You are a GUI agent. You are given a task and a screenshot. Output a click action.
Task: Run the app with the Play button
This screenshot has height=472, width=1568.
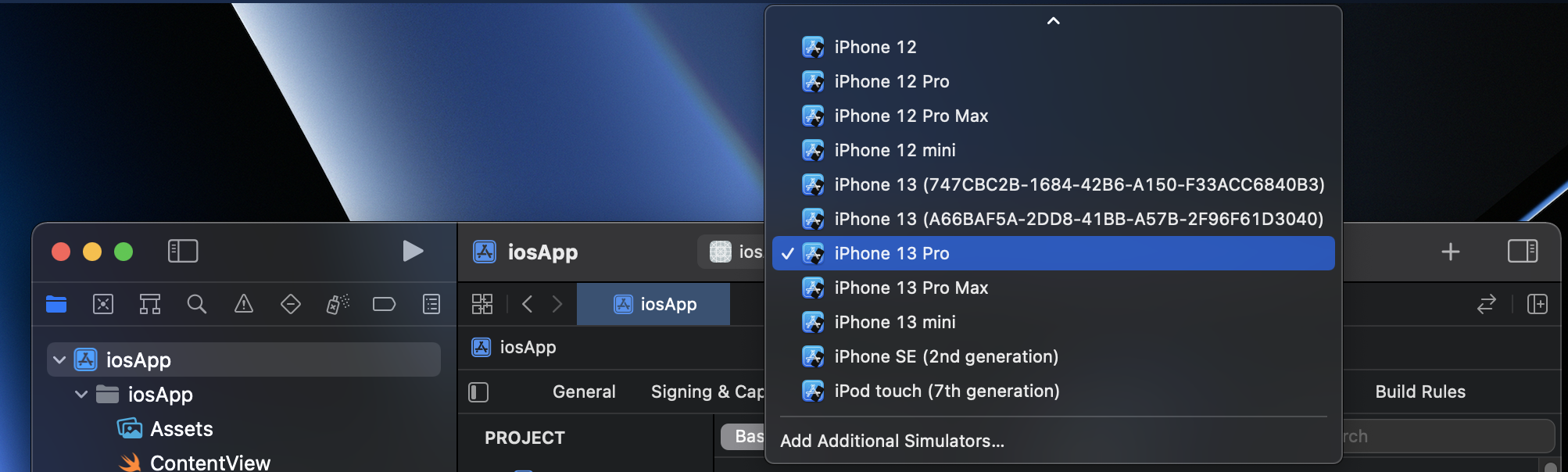(413, 251)
